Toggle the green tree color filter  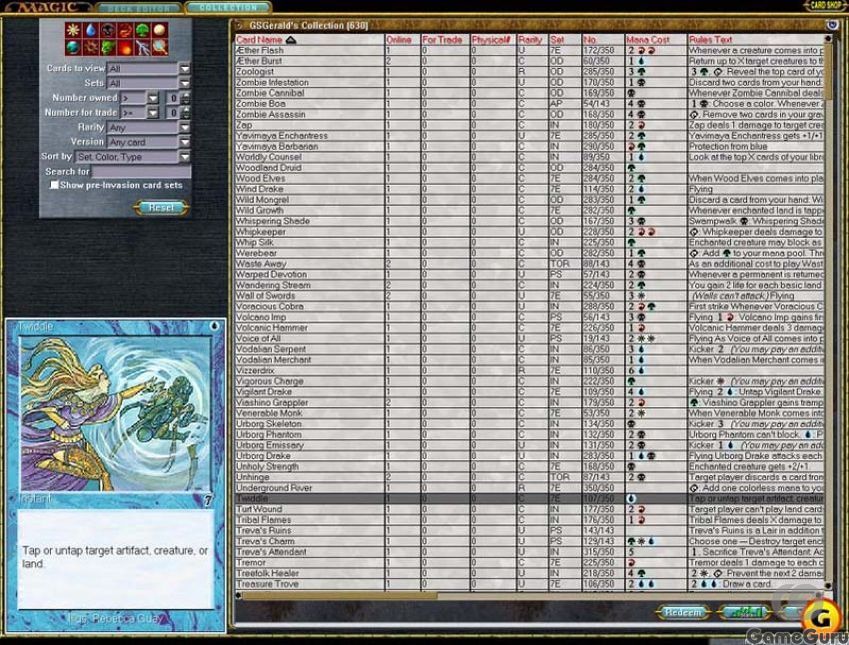click(142, 30)
